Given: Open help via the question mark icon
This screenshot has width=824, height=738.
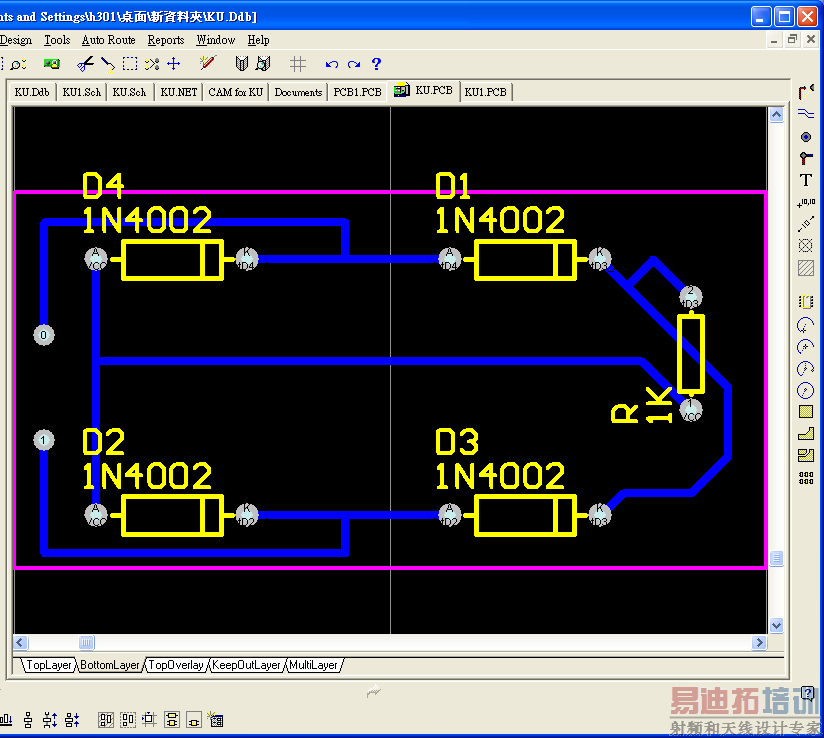Looking at the screenshot, I should tap(376, 64).
